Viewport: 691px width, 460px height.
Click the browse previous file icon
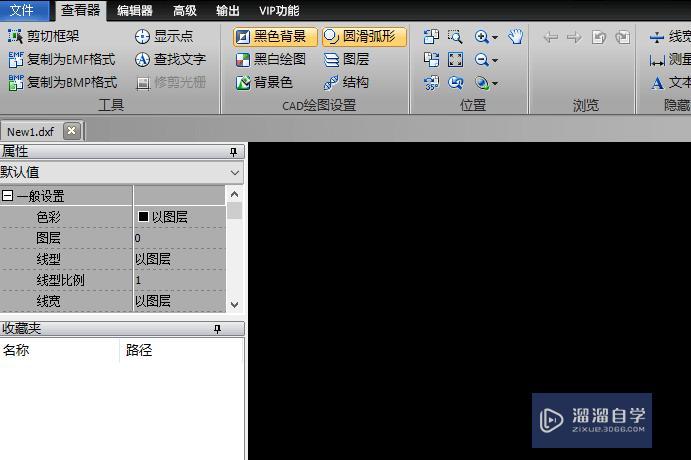[598, 37]
